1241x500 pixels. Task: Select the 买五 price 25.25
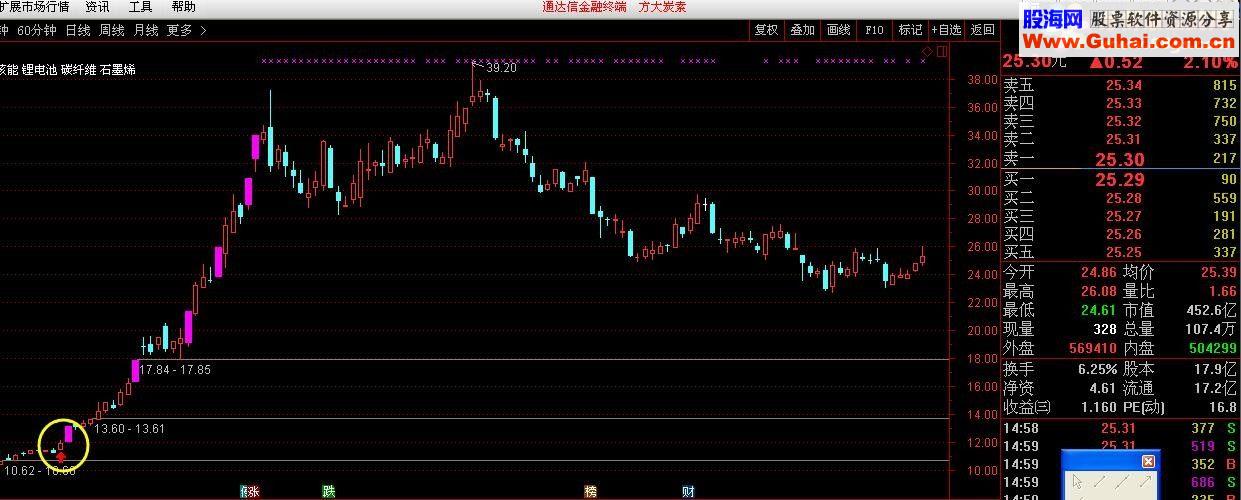1123,253
